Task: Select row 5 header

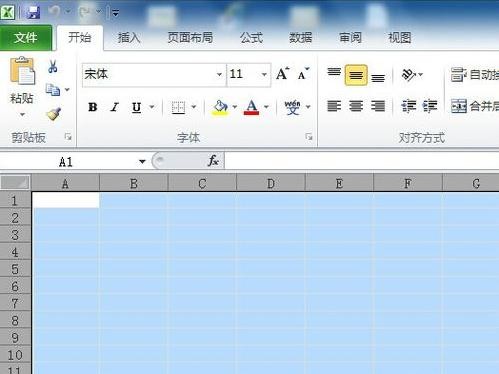Action: pyautogui.click(x=15, y=269)
